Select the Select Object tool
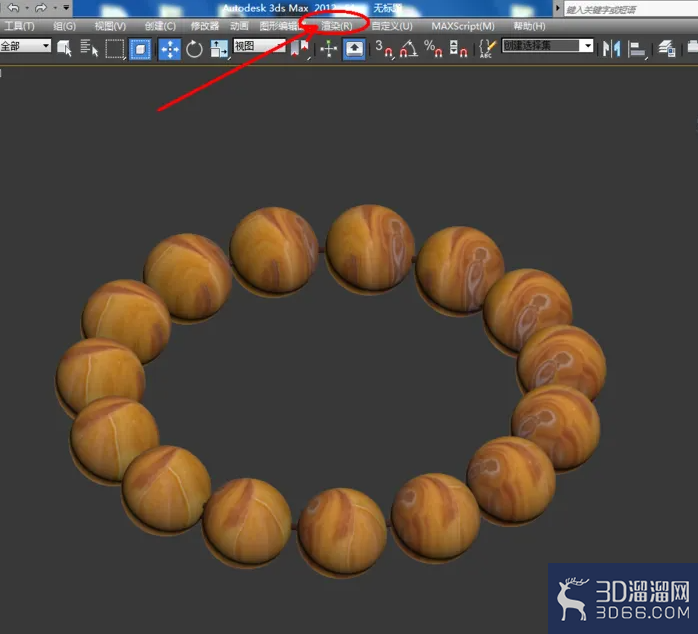Screen dimensions: 698x634 click(65, 49)
